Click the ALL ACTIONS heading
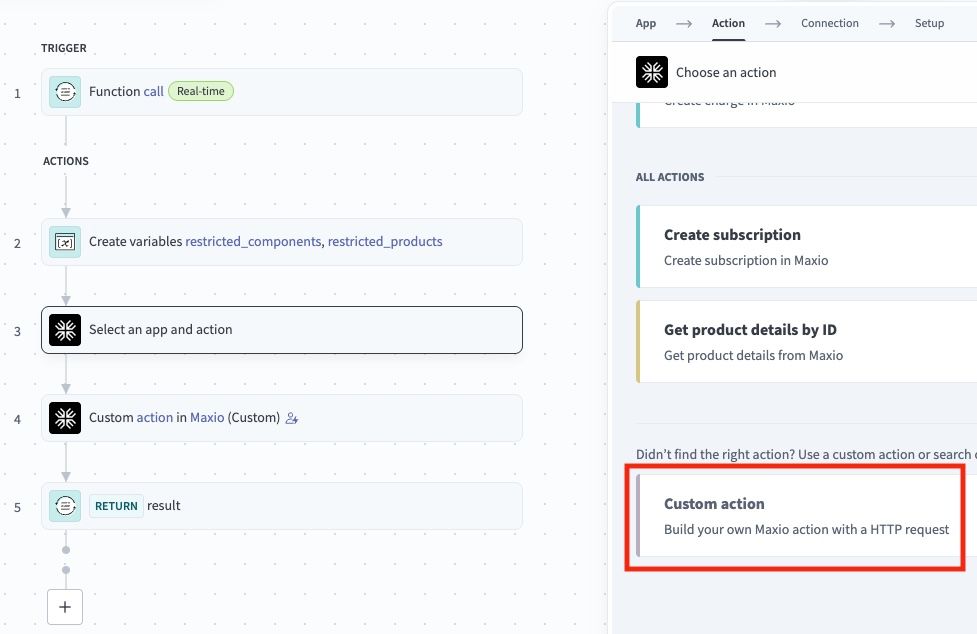Viewport: 977px width, 634px height. [x=670, y=177]
